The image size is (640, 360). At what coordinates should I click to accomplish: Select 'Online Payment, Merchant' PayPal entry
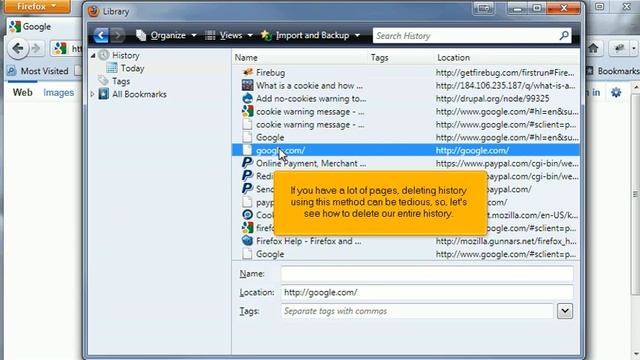coord(311,163)
